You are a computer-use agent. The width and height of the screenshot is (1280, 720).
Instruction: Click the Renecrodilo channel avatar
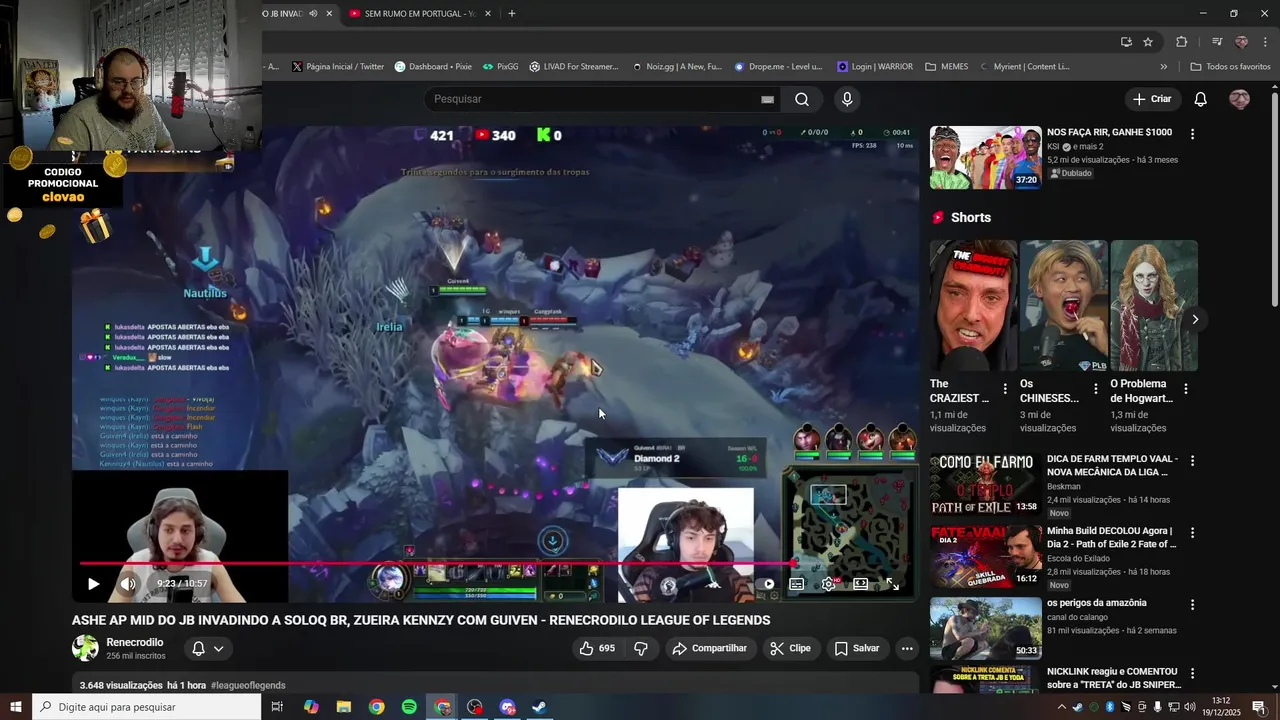point(86,648)
